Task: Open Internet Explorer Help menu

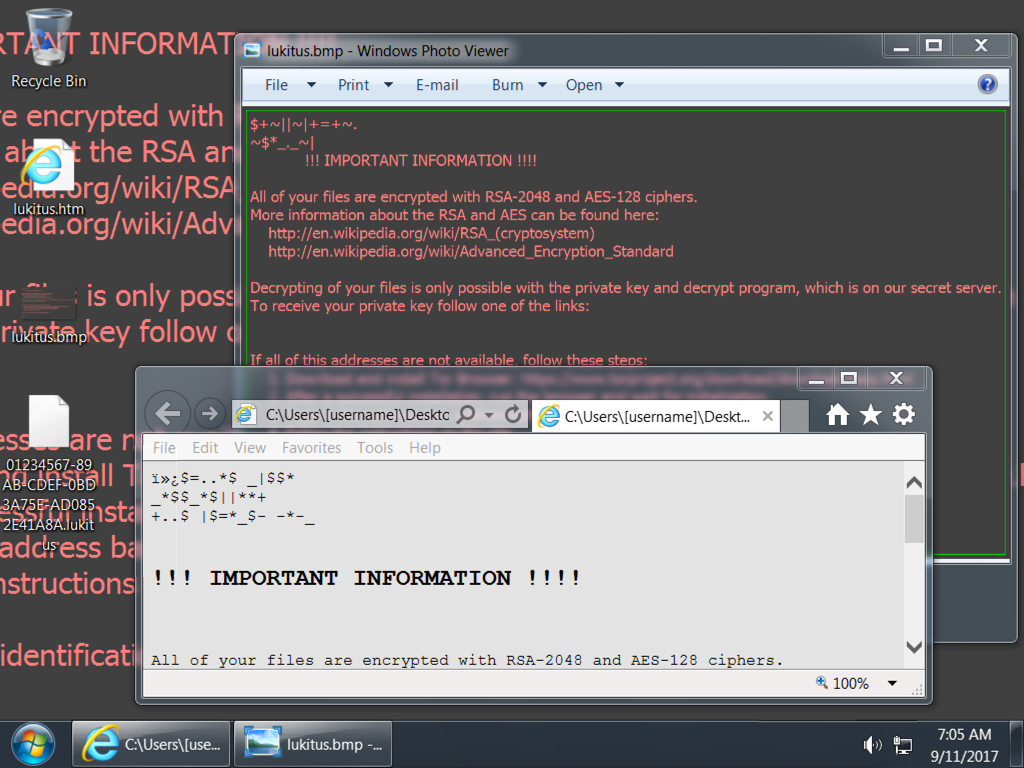Action: pos(424,447)
